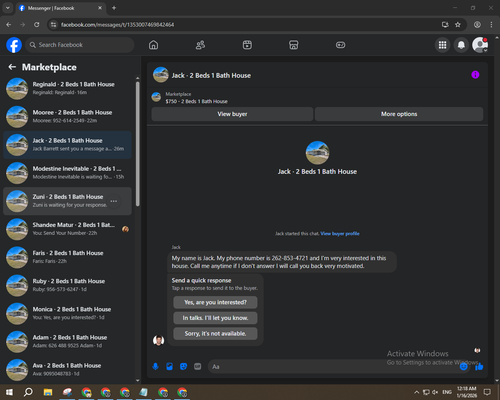Click back arrow beside Marketplace heading

pos(12,67)
